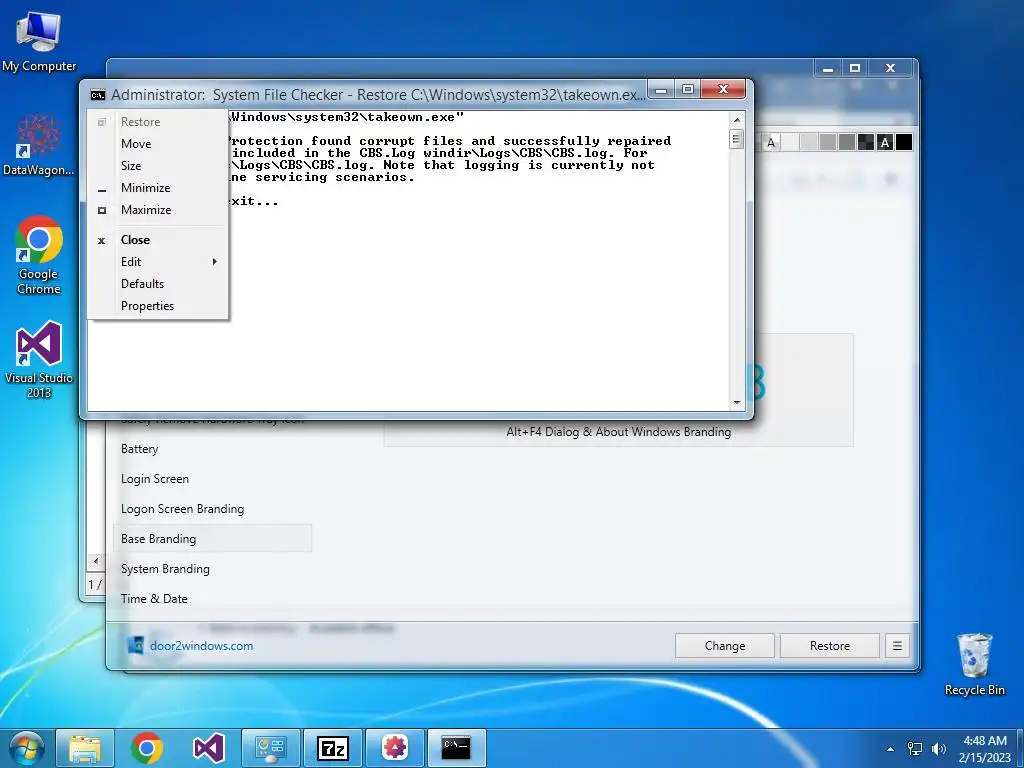Choose Maximize from the system menu
This screenshot has width=1024, height=768.
tap(158, 210)
